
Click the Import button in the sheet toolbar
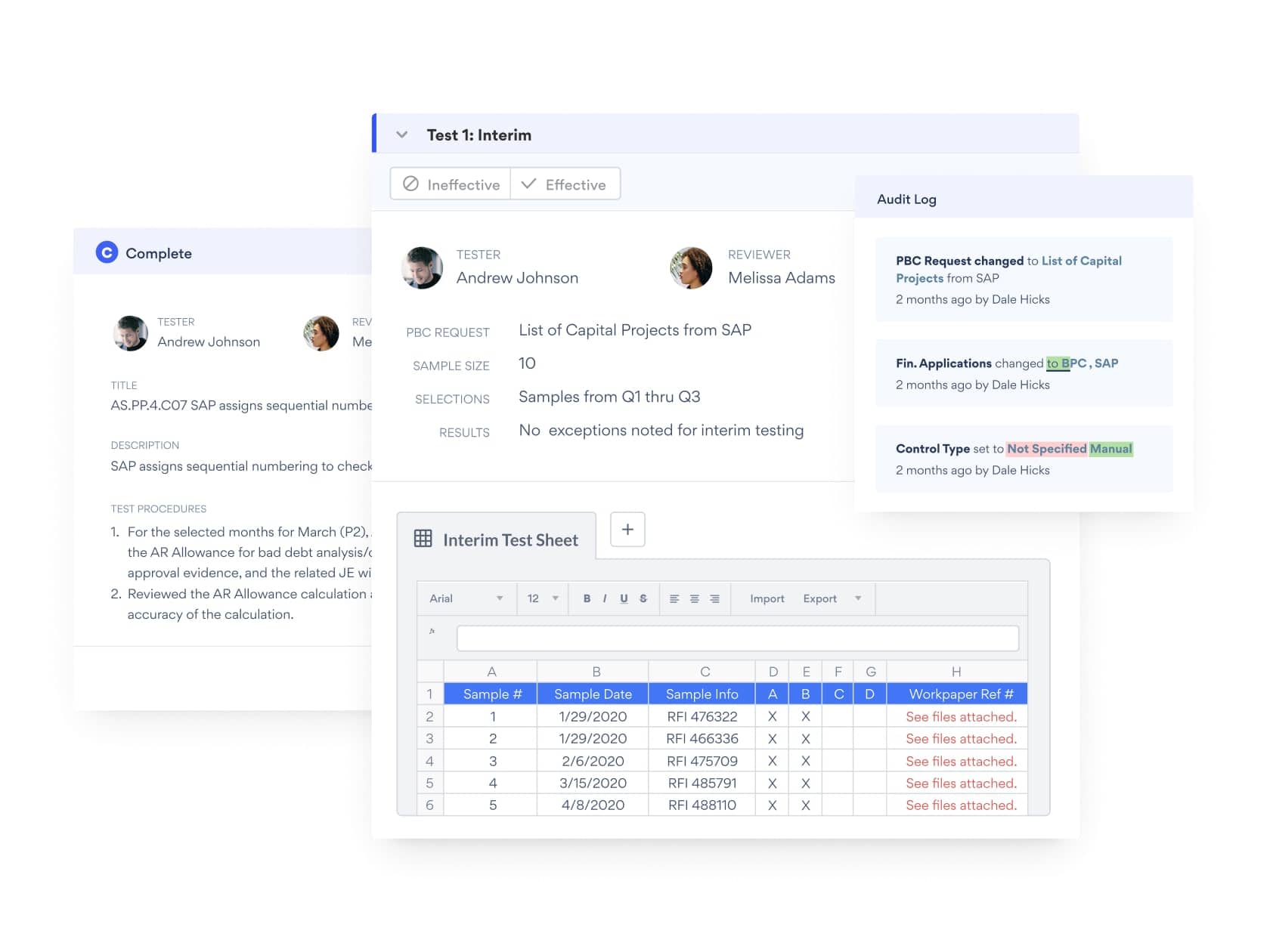(x=766, y=598)
